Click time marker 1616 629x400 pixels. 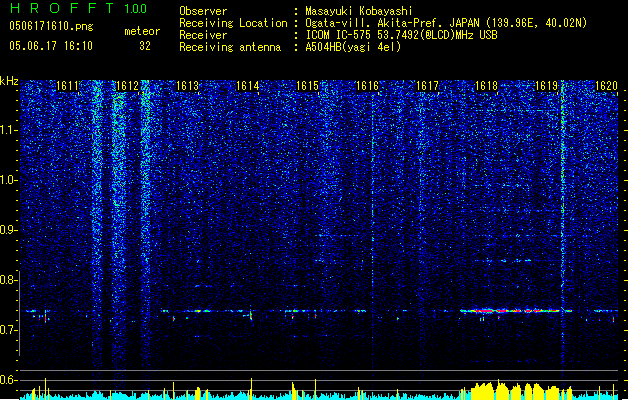point(367,86)
